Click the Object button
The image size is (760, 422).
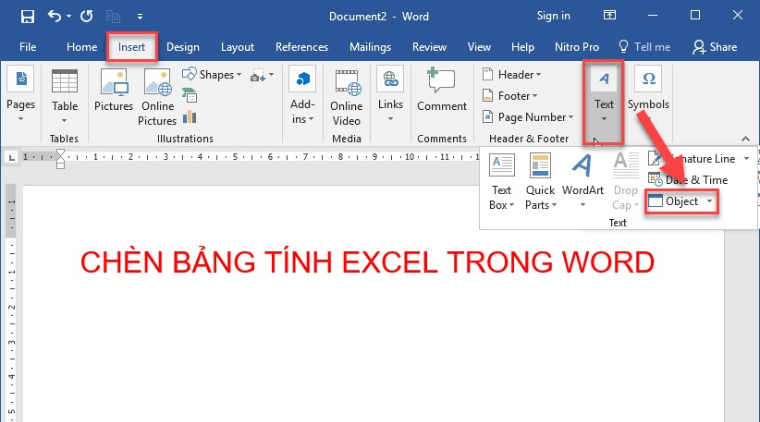click(674, 201)
